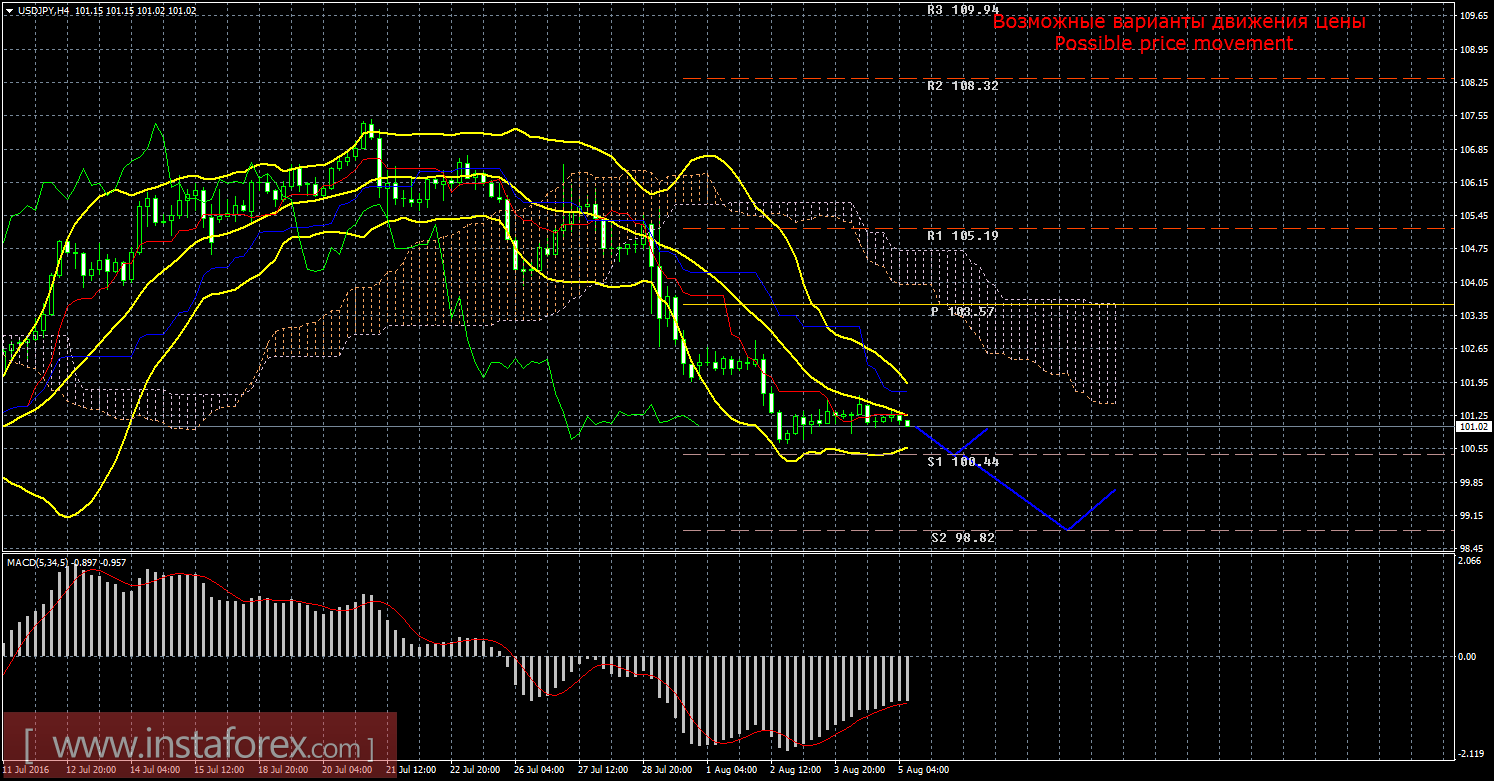Select the S2 98.82 support label
1494x781 pixels.
963,537
